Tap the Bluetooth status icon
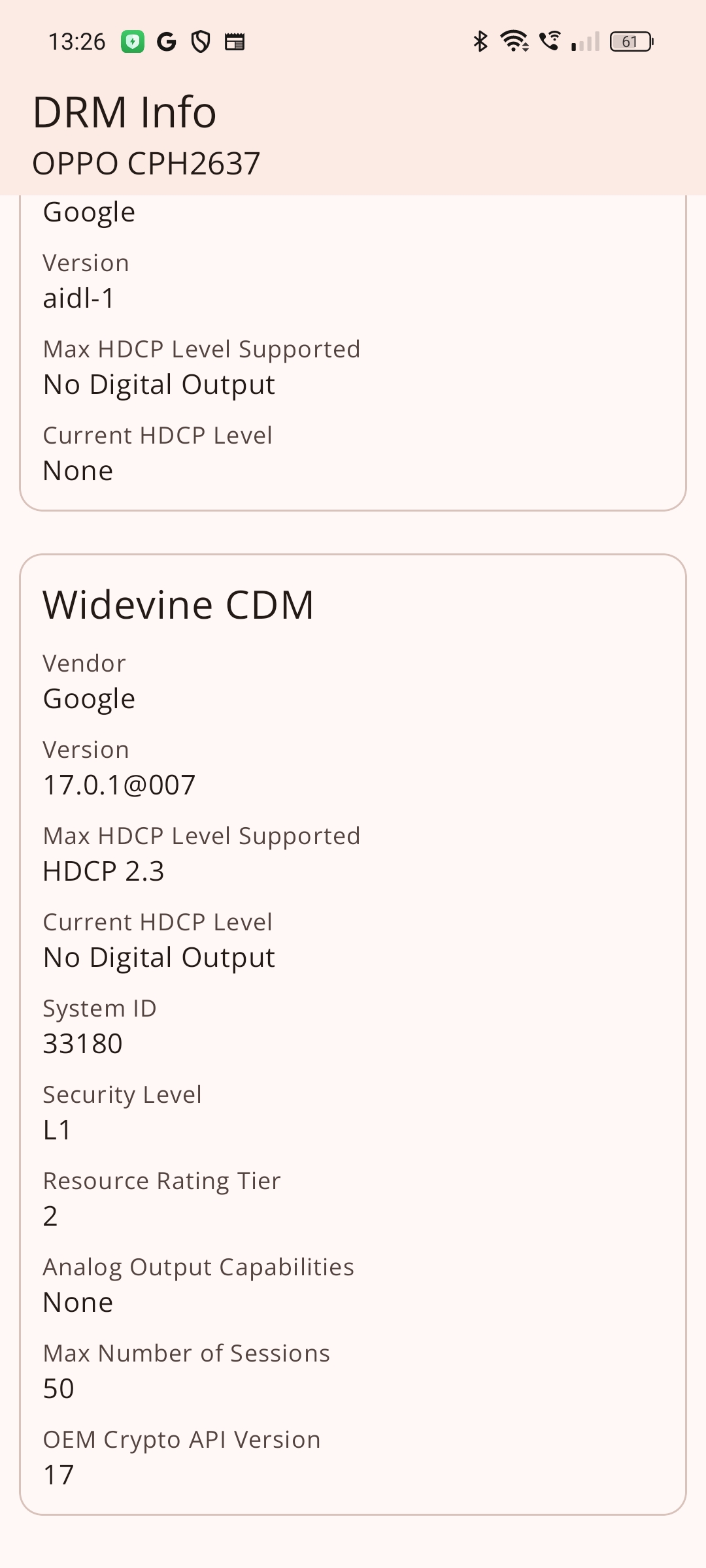Image resolution: width=706 pixels, height=1568 pixels. click(x=480, y=41)
